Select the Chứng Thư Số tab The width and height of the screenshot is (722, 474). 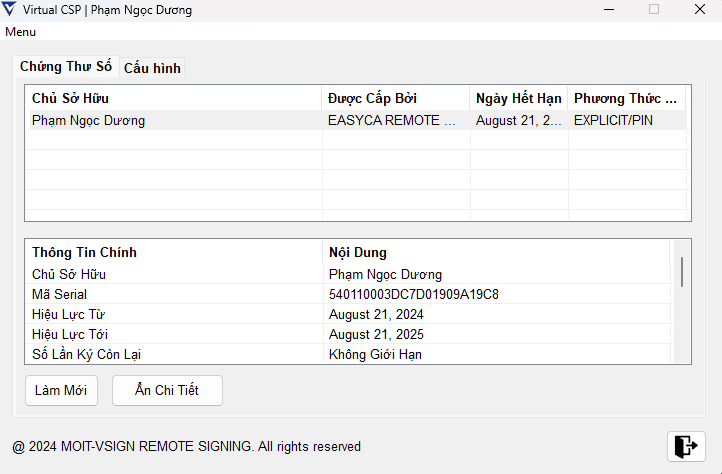click(66, 67)
